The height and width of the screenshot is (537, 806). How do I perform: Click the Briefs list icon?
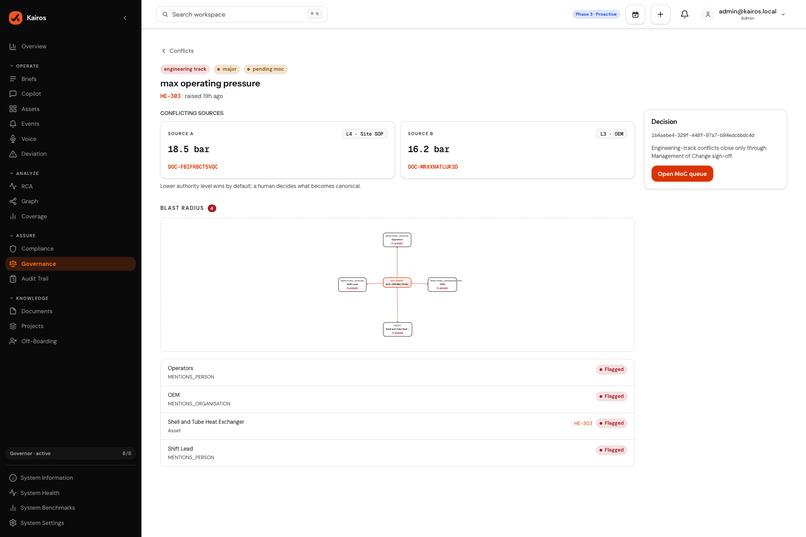pyautogui.click(x=13, y=79)
